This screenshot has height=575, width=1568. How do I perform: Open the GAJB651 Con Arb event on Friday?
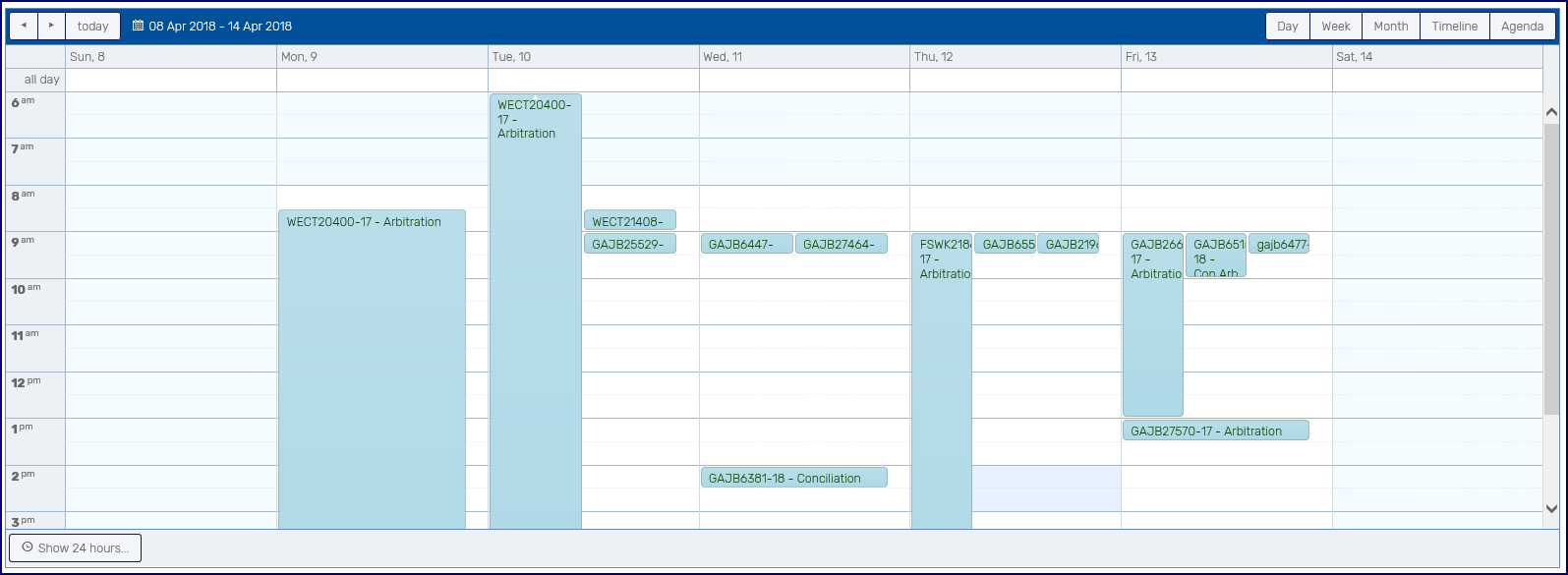click(x=1216, y=256)
